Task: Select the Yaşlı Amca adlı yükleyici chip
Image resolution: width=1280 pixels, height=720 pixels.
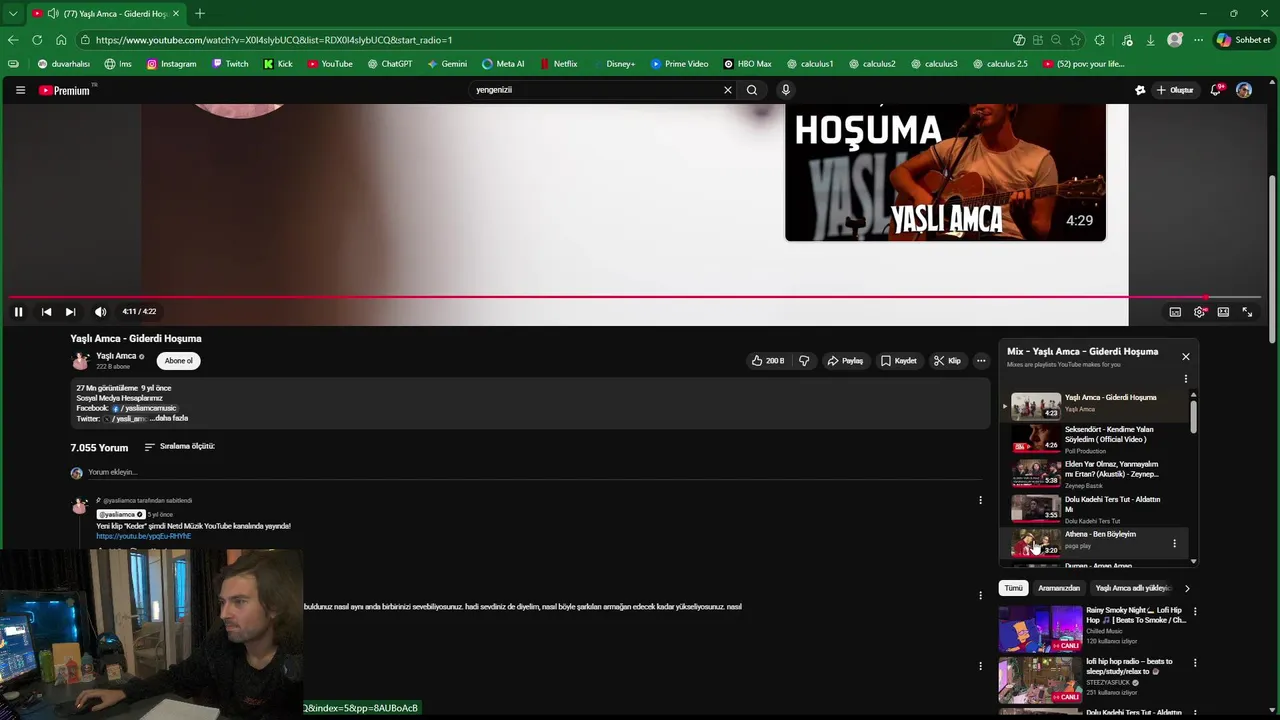Action: [1132, 588]
